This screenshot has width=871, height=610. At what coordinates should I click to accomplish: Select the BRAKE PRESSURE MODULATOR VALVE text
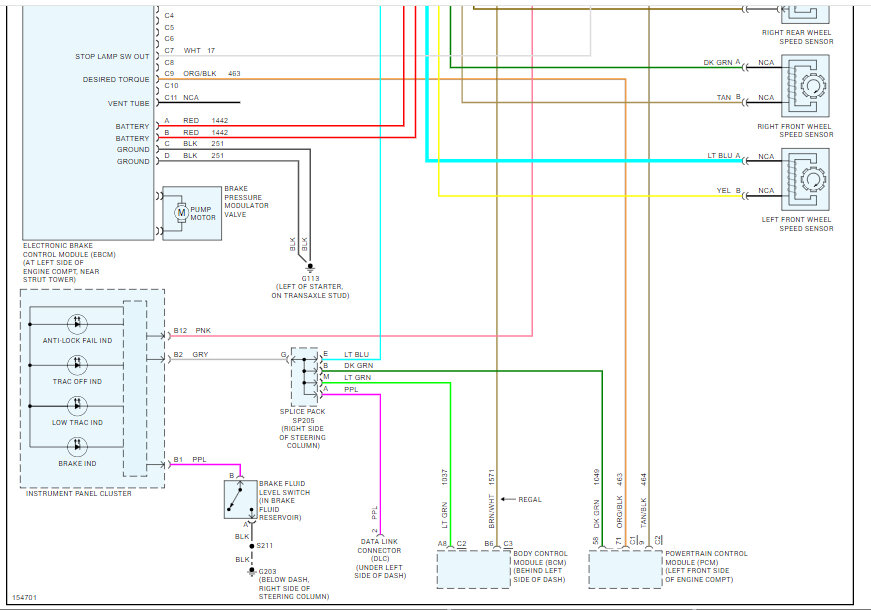coord(246,202)
